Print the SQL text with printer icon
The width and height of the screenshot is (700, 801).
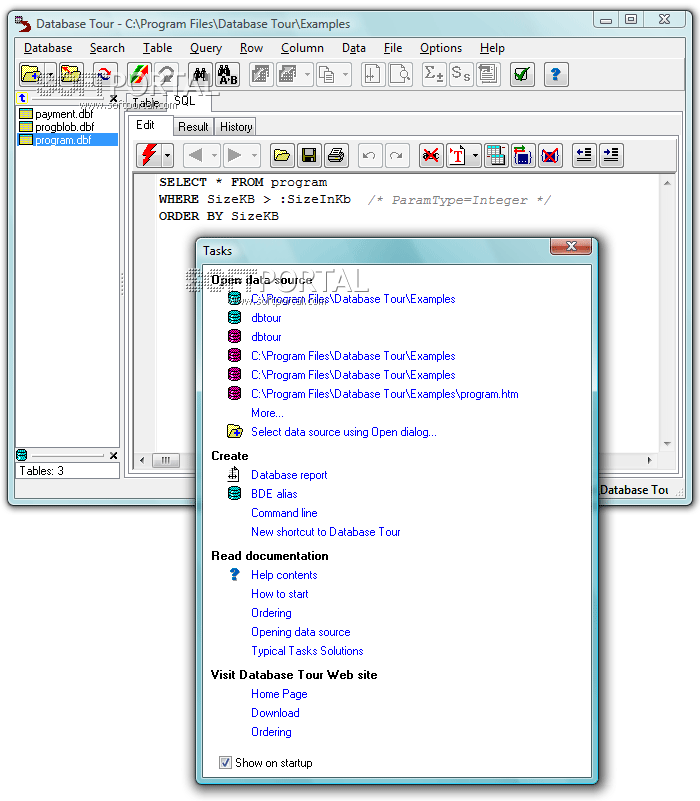coord(336,155)
